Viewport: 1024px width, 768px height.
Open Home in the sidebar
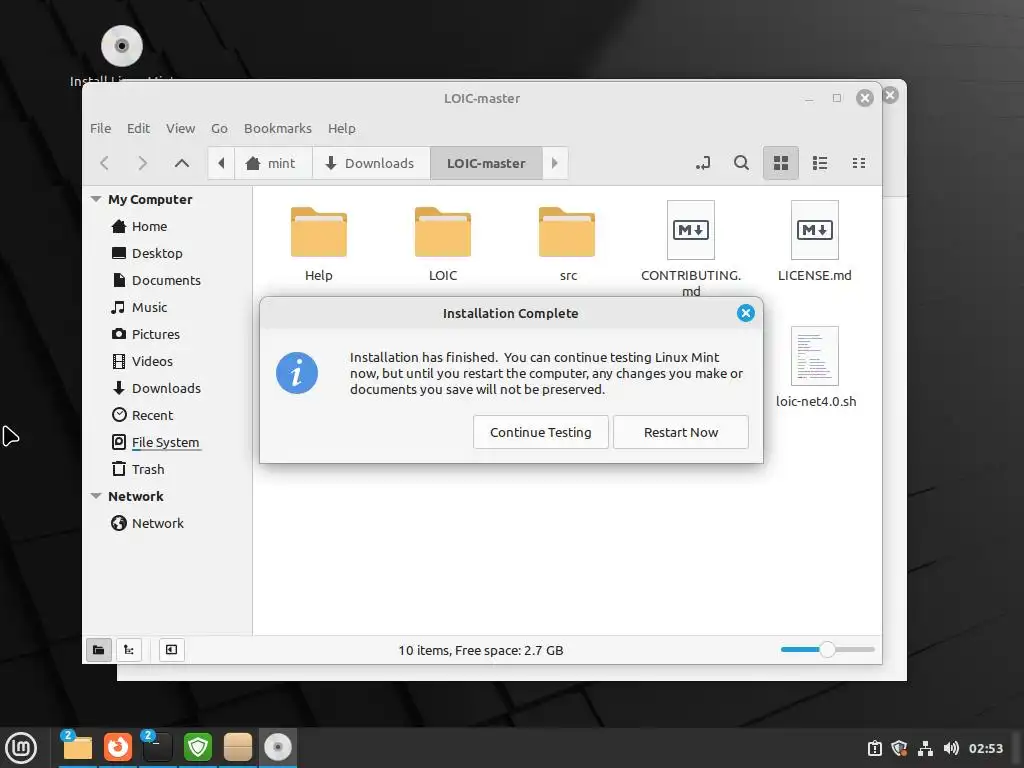click(149, 227)
